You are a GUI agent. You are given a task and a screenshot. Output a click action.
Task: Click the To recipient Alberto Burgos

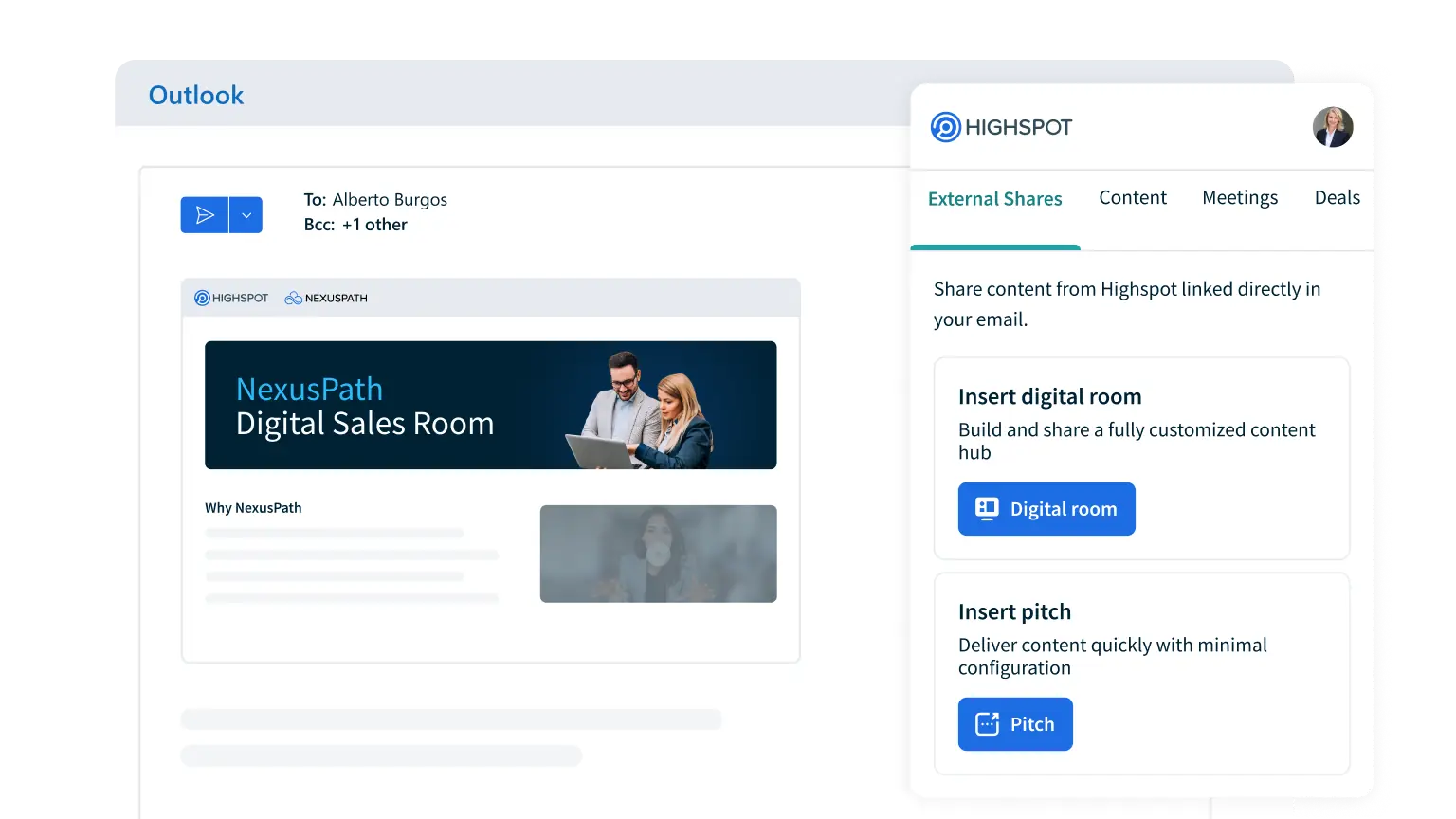[389, 200]
